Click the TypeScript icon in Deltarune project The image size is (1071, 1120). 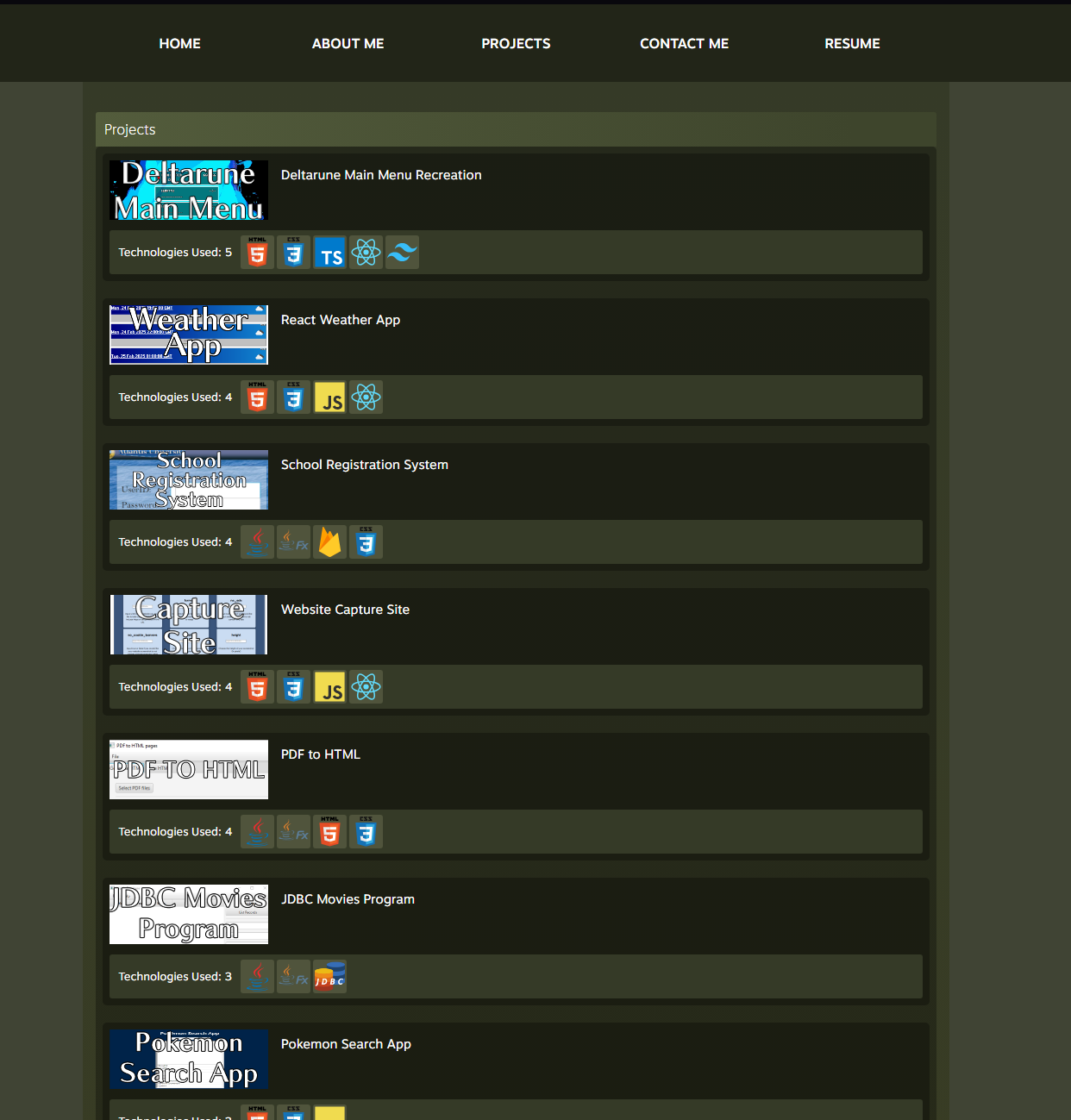click(329, 253)
